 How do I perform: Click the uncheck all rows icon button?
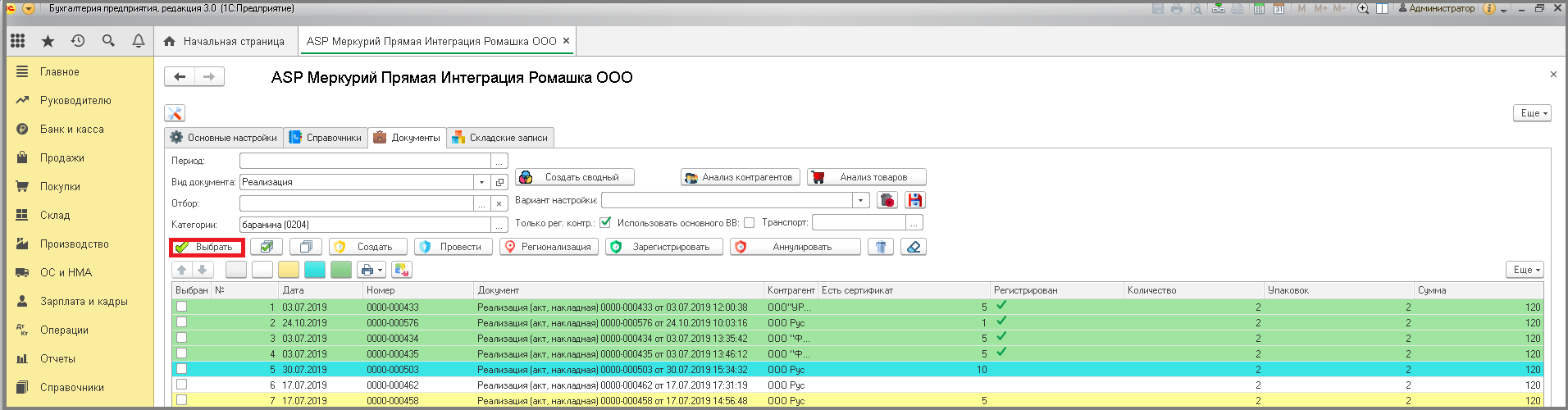click(x=306, y=247)
